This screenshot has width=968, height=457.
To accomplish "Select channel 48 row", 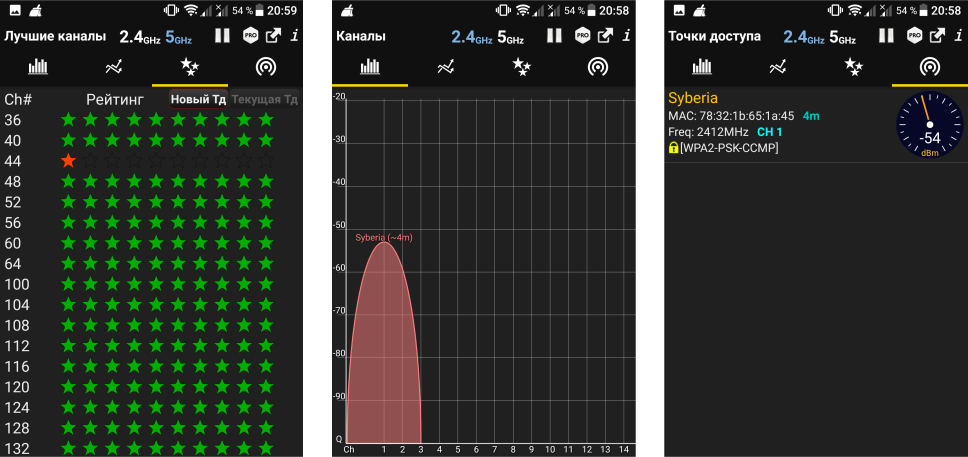I will point(151,182).
